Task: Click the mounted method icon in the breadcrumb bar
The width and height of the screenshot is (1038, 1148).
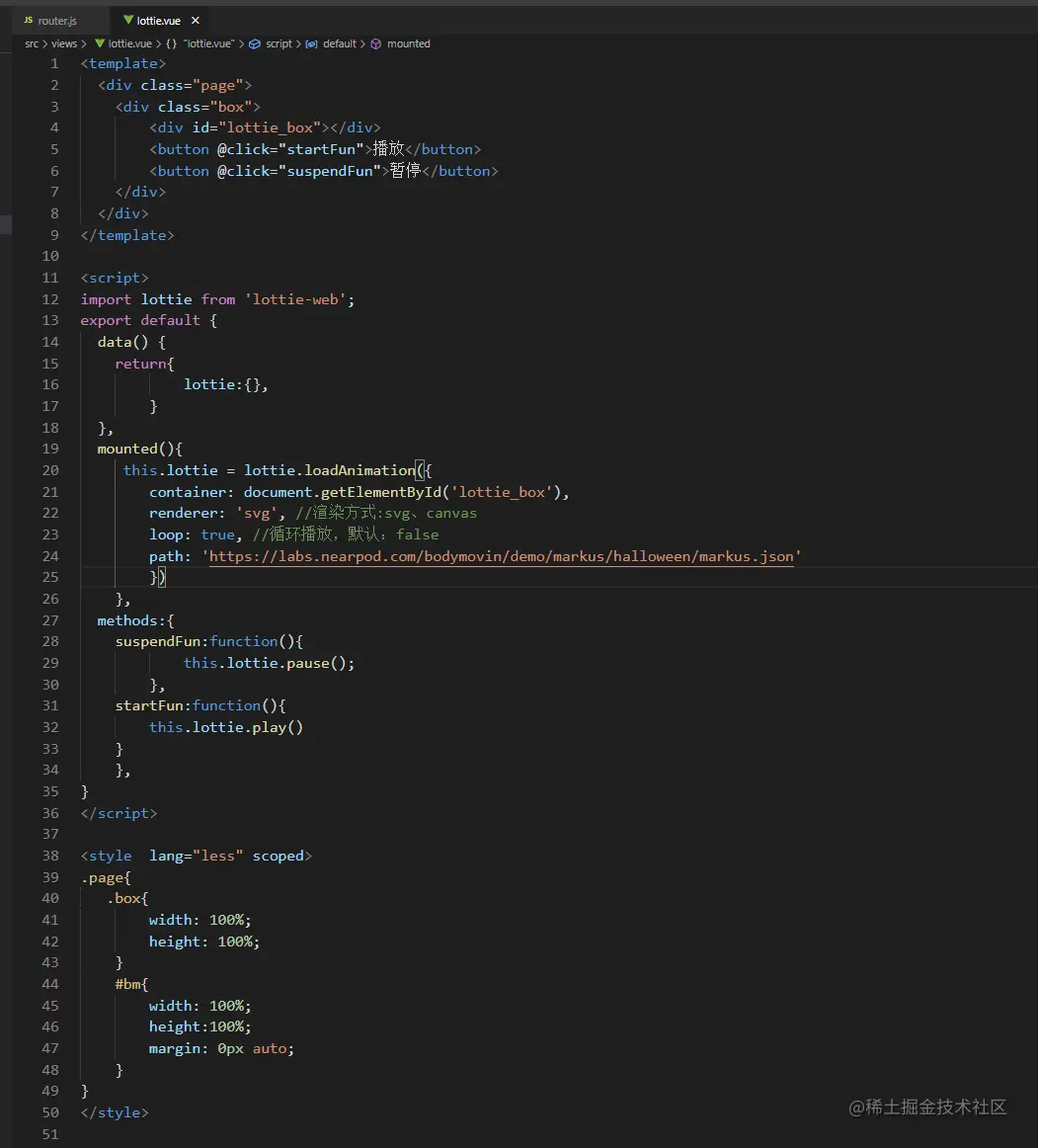Action: click(x=375, y=43)
